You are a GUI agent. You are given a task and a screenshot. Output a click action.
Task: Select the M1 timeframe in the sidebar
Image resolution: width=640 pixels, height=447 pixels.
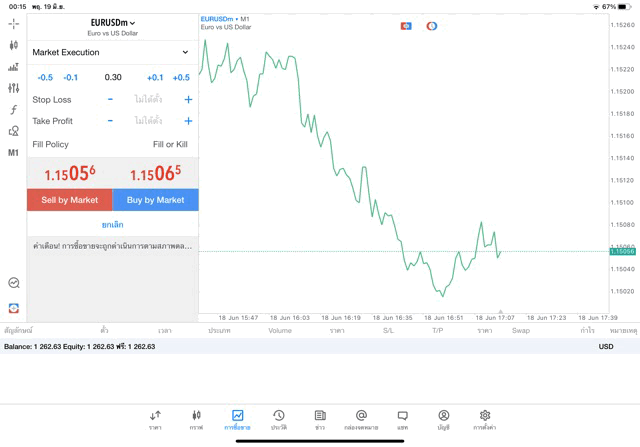coord(13,153)
